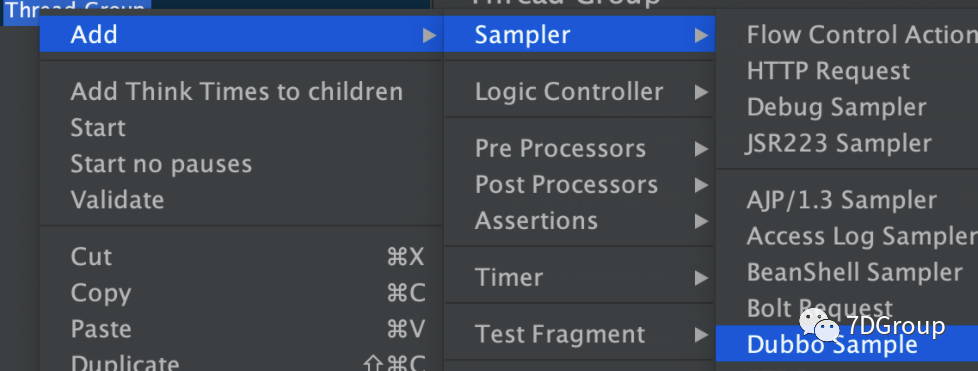Expand Post Processors submenu arrow
The width and height of the screenshot is (978, 371).
pos(702,185)
